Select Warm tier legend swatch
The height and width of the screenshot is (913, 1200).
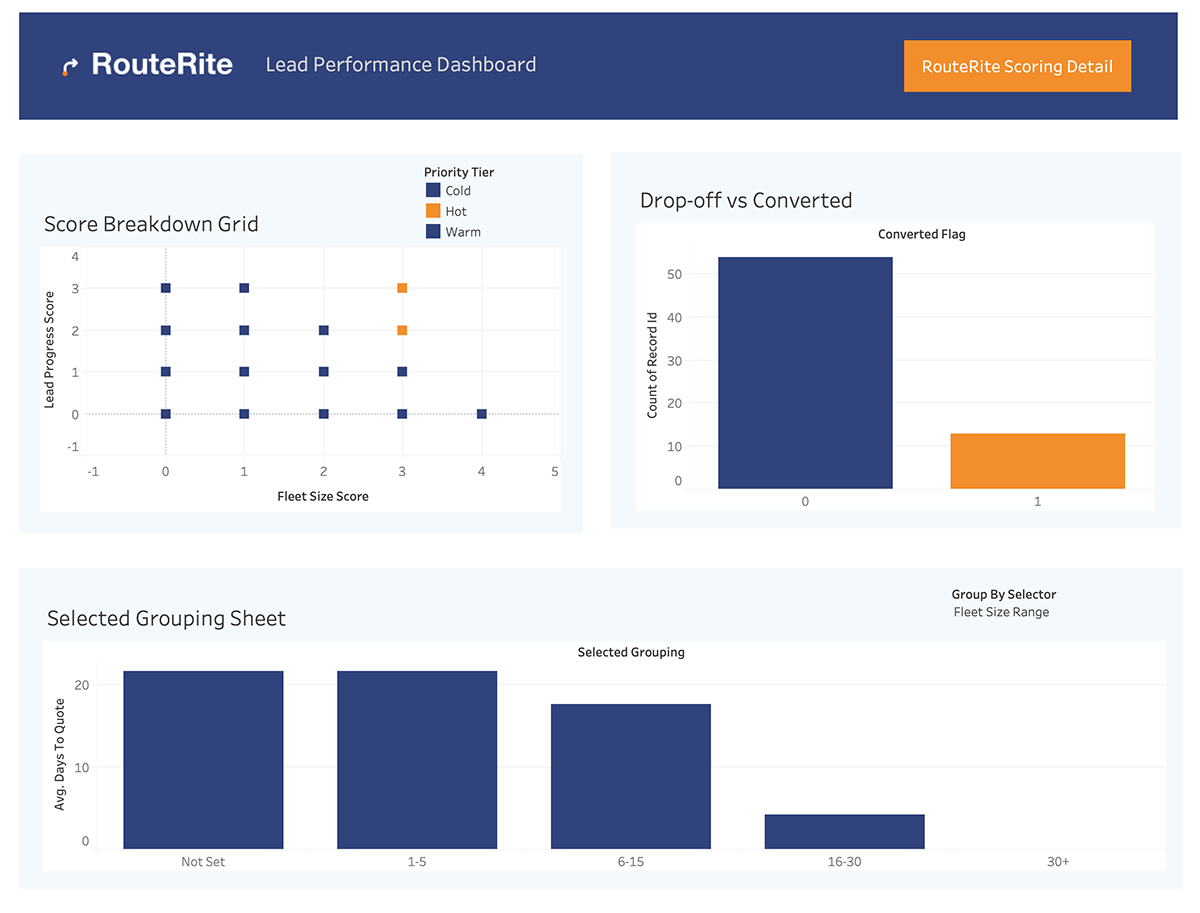(x=433, y=232)
